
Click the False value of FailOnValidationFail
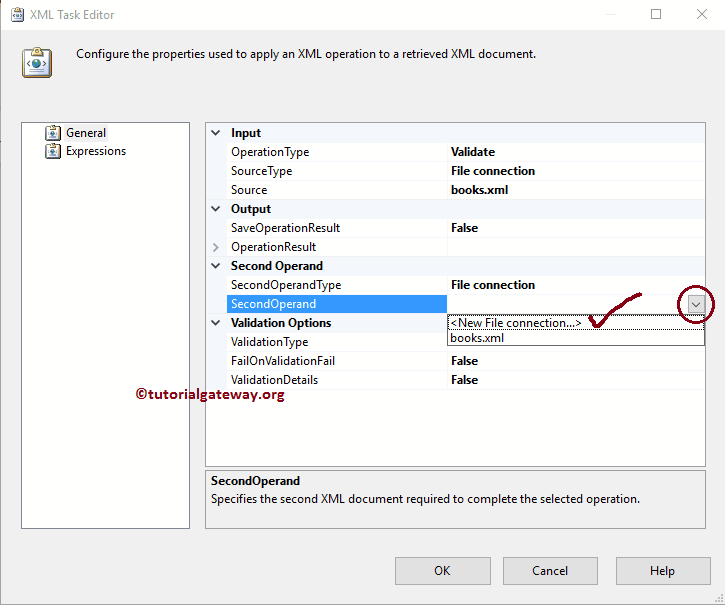pyautogui.click(x=464, y=361)
